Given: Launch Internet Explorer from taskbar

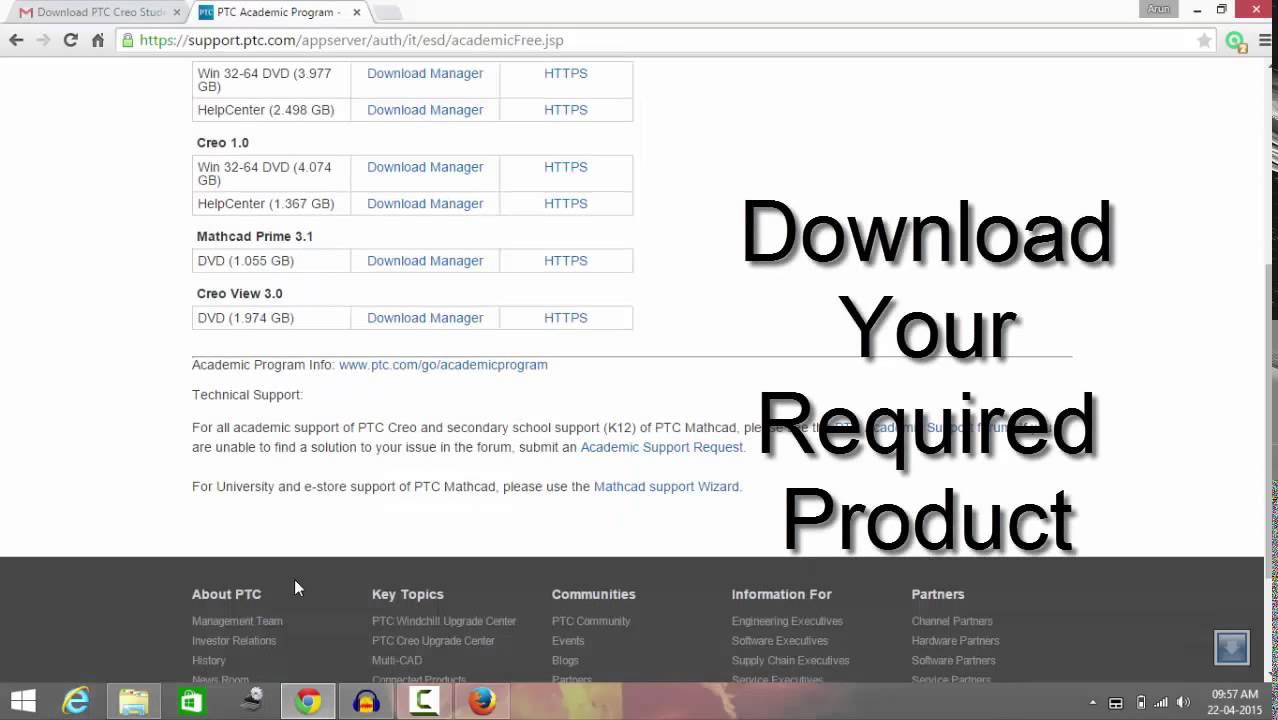Looking at the screenshot, I should coord(76,701).
